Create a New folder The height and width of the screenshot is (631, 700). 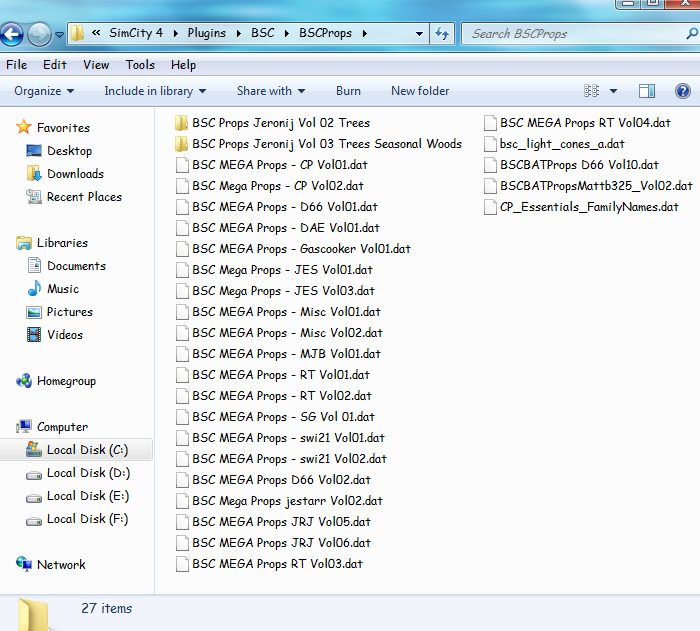pyautogui.click(x=420, y=91)
